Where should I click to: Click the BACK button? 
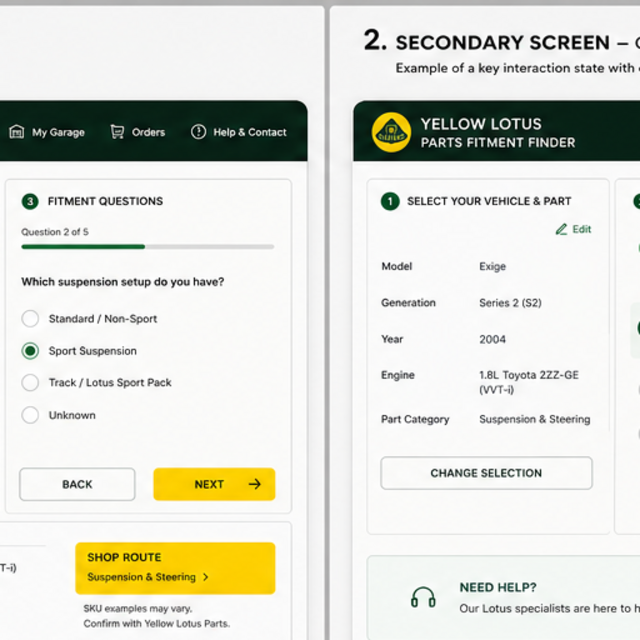point(77,484)
